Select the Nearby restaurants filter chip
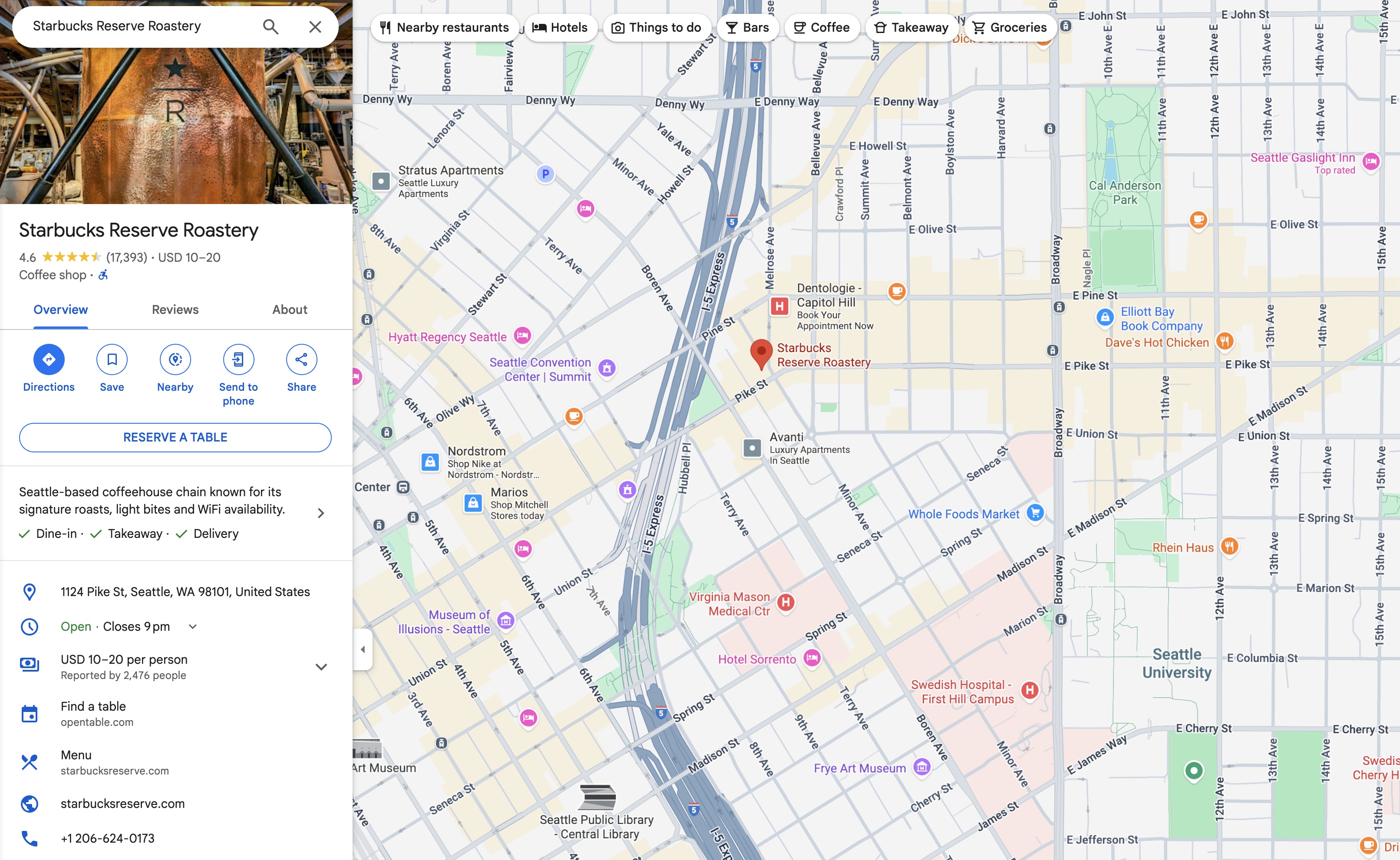The width and height of the screenshot is (1400, 860). click(444, 27)
